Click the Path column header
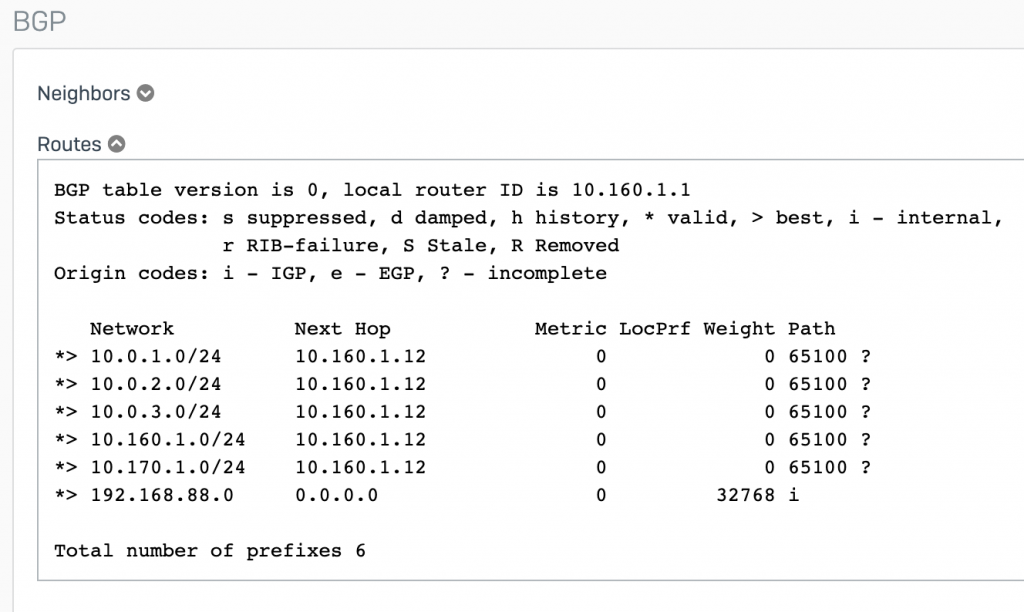 coord(811,329)
